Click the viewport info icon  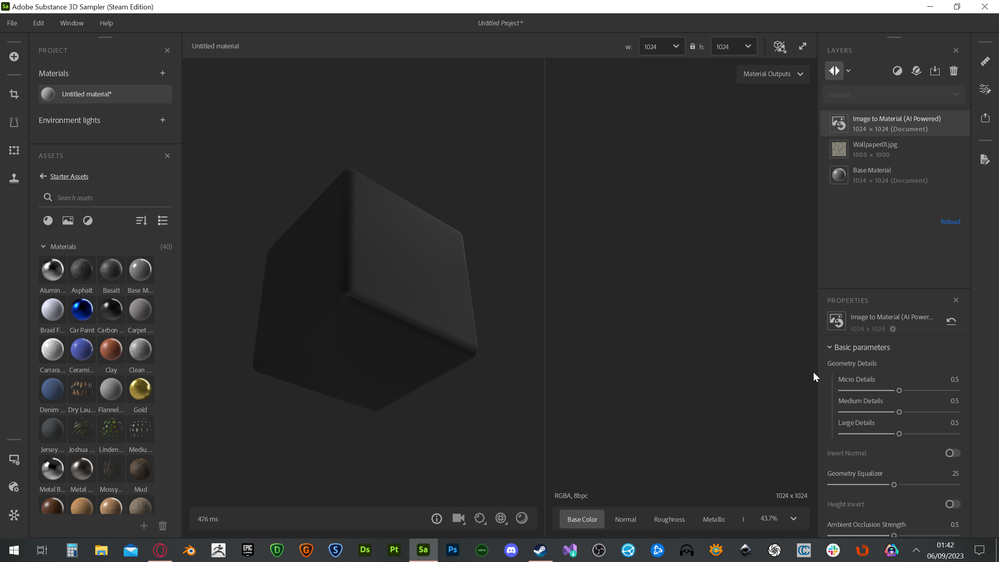(436, 518)
